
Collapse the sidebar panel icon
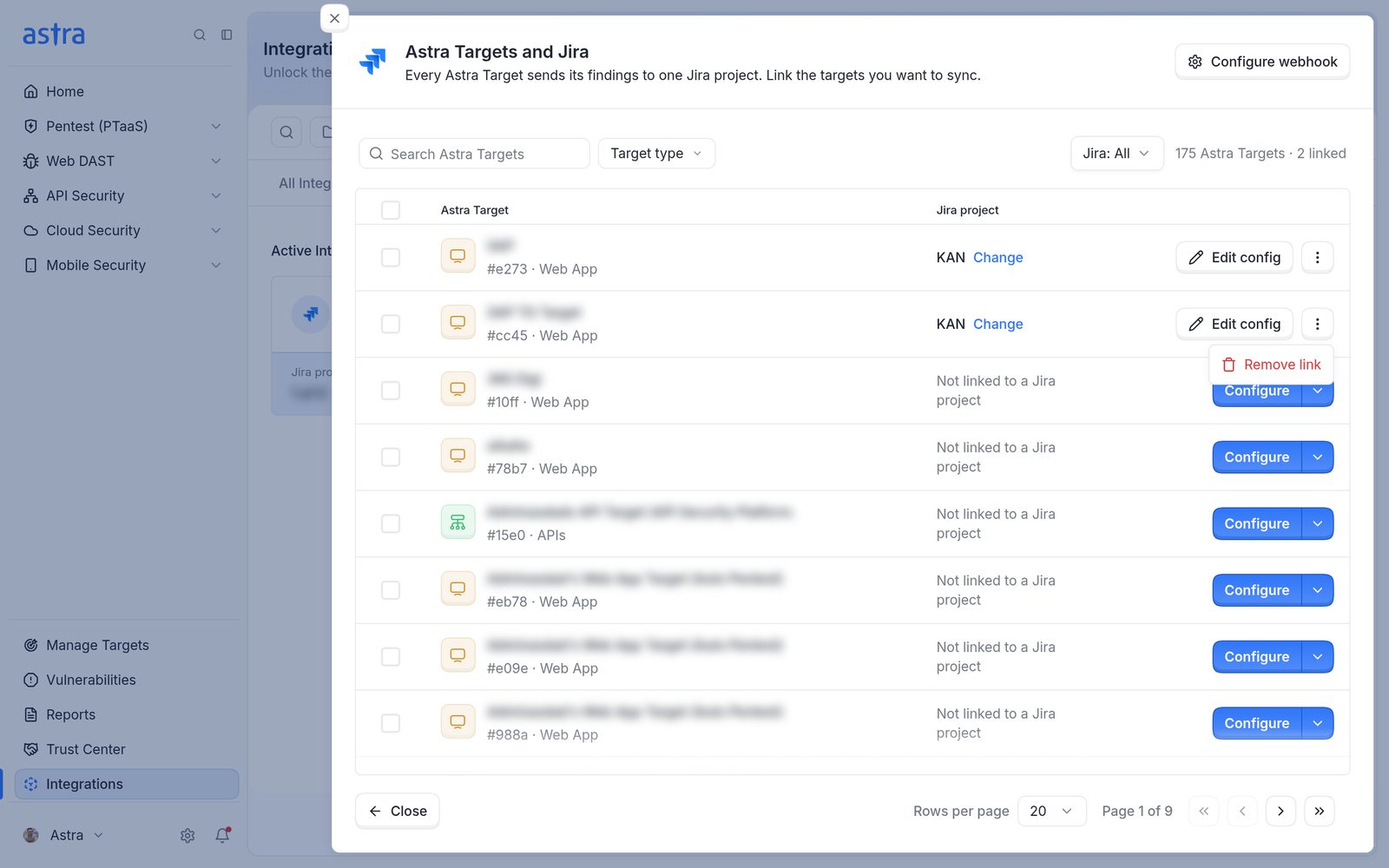pos(227,35)
